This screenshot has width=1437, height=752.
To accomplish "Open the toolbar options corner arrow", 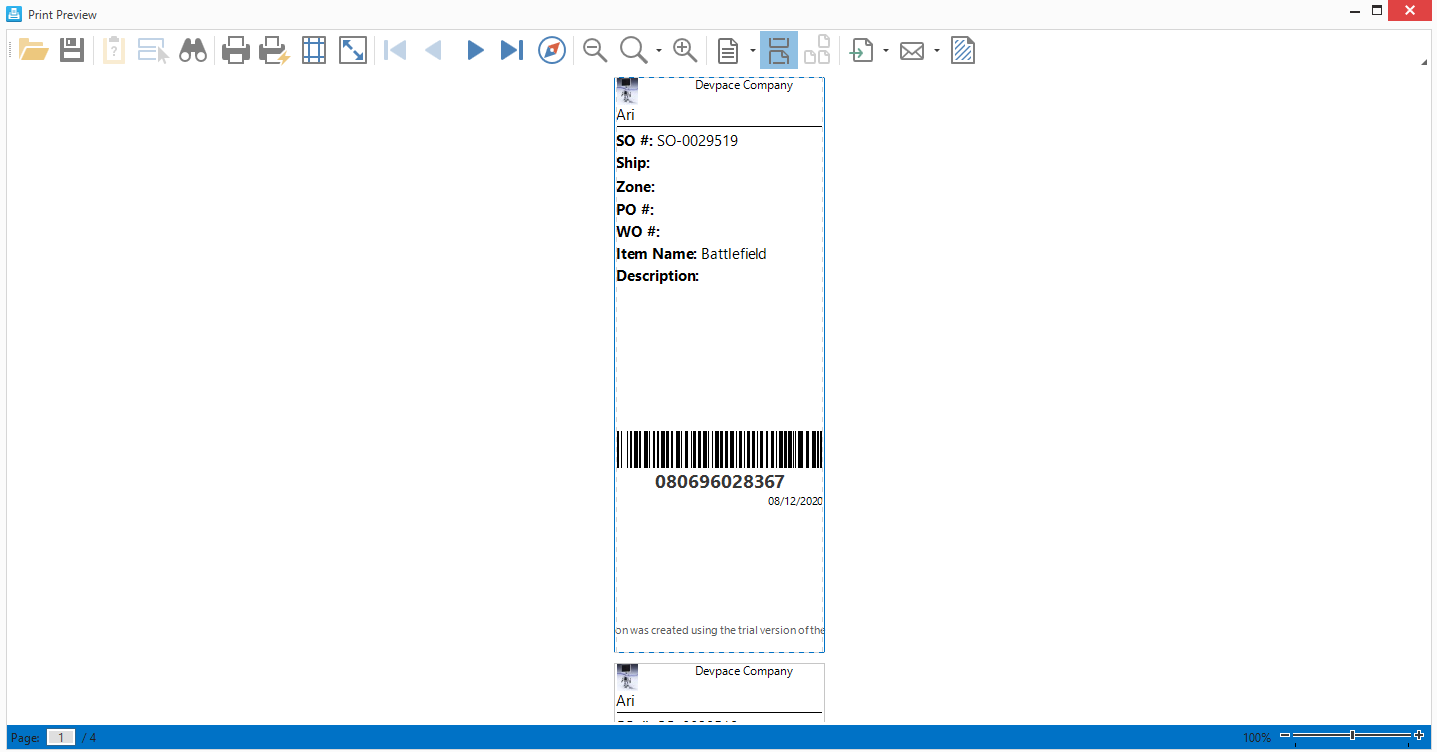I will tap(1424, 62).
